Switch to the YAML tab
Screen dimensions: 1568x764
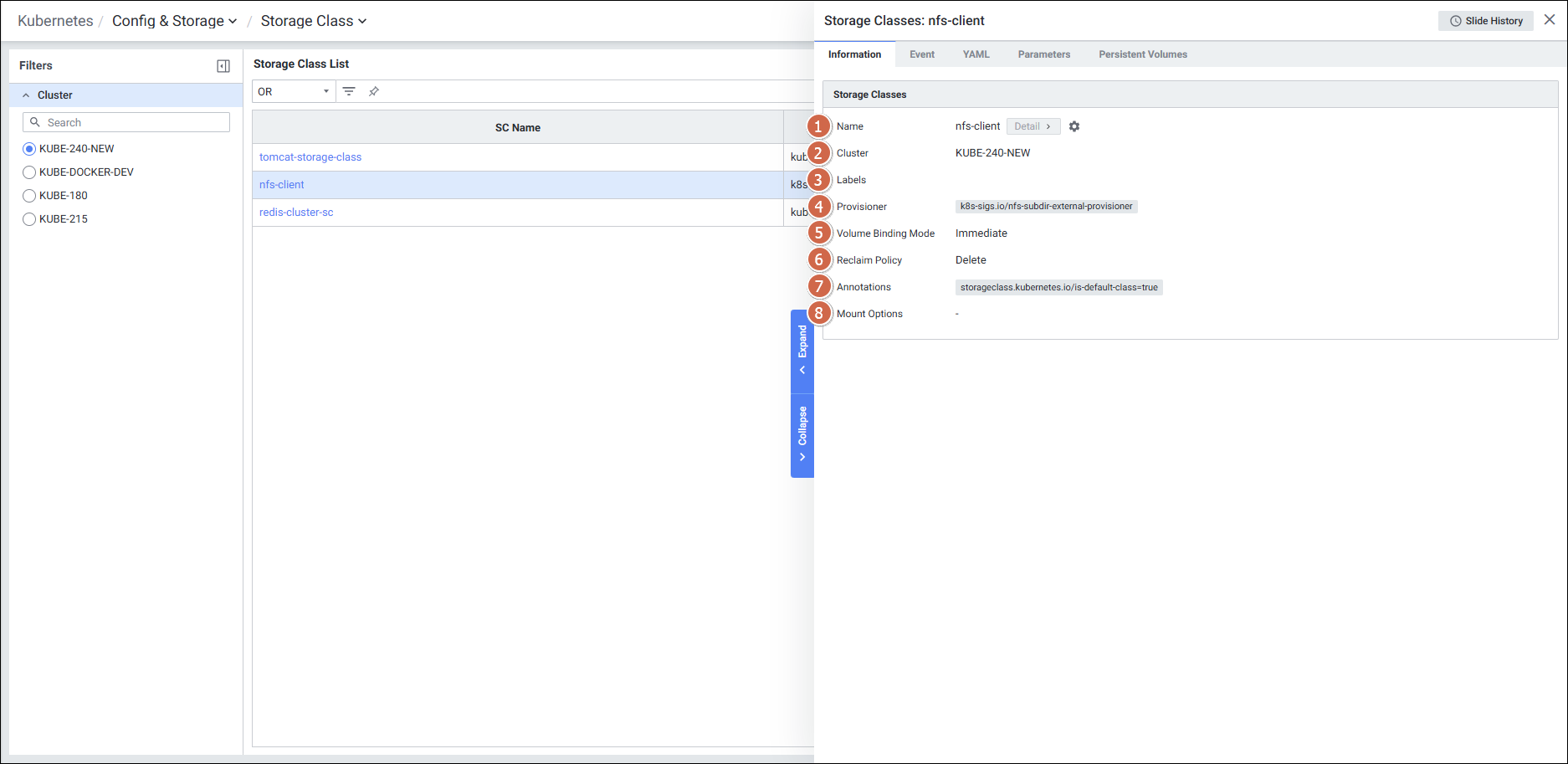pos(976,54)
